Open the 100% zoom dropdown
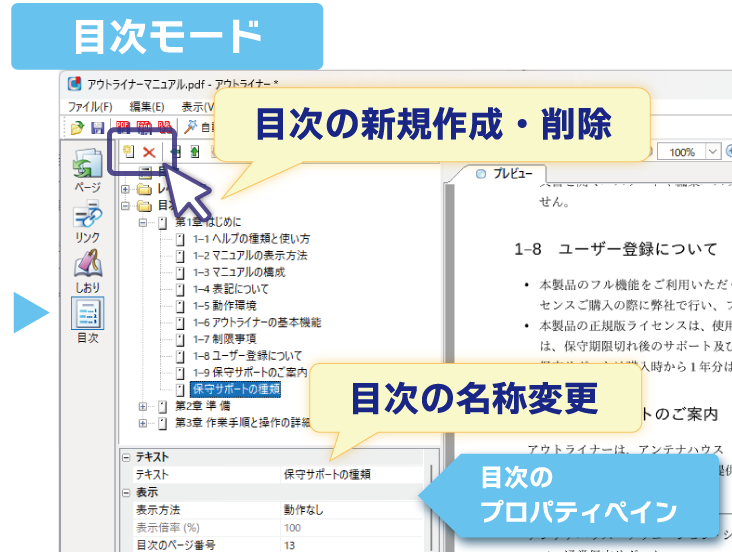Image resolution: width=732 pixels, height=552 pixels. tap(711, 152)
